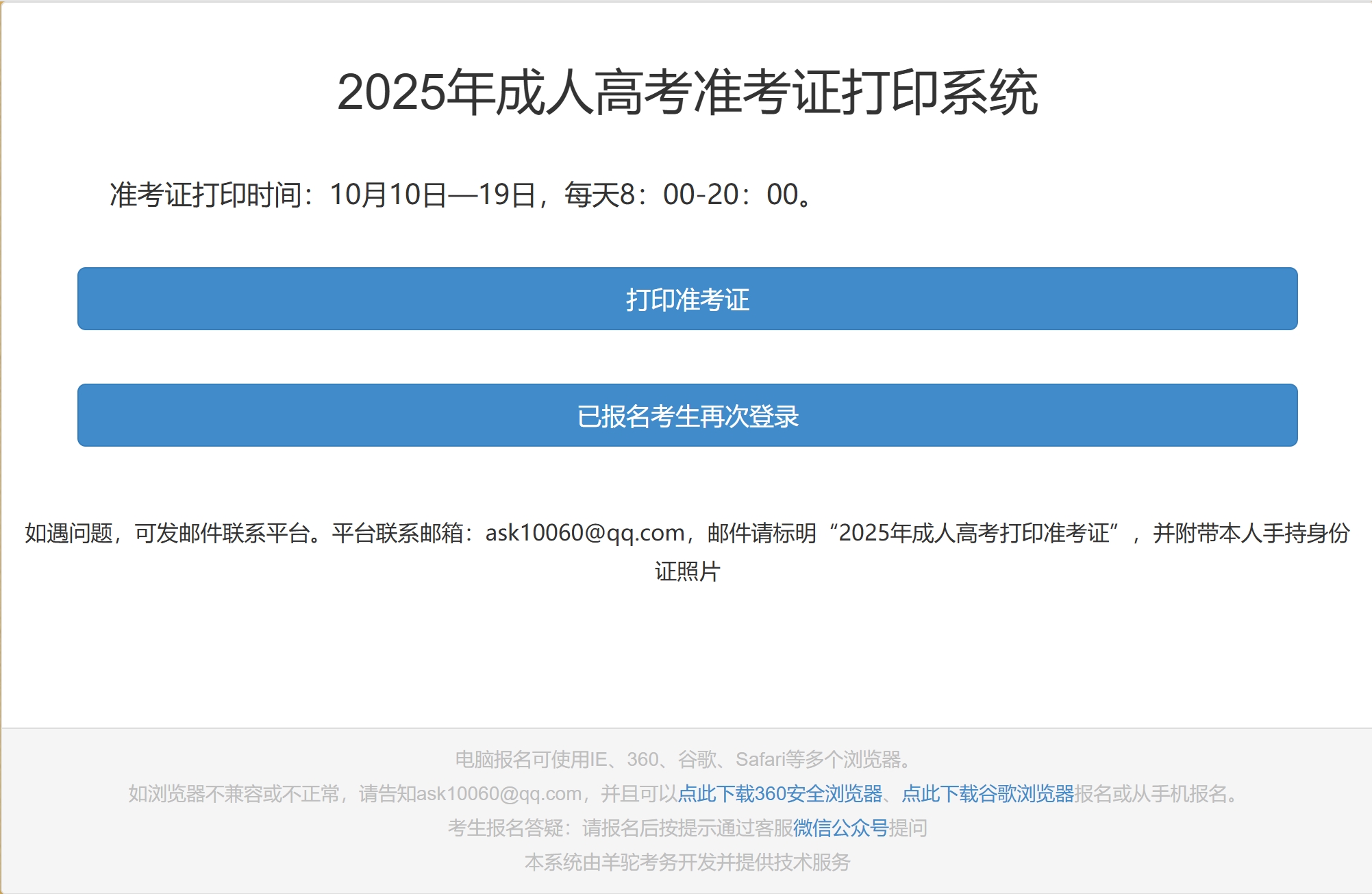Follow the 点此下载谷歌浏览器 download link
This screenshot has width=1372, height=894.
[x=987, y=794]
